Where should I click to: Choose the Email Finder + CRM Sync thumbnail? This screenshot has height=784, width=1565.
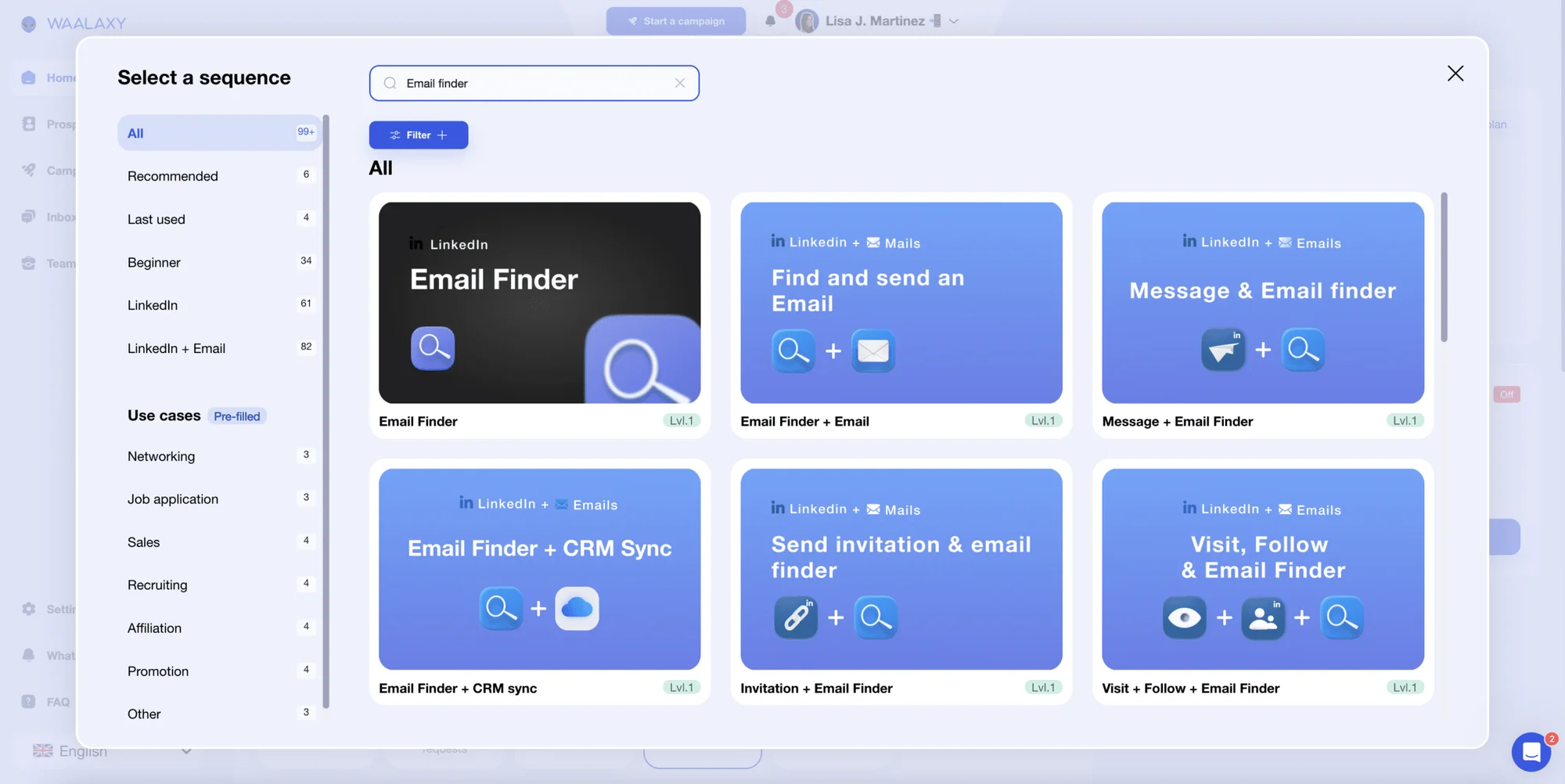click(x=539, y=569)
